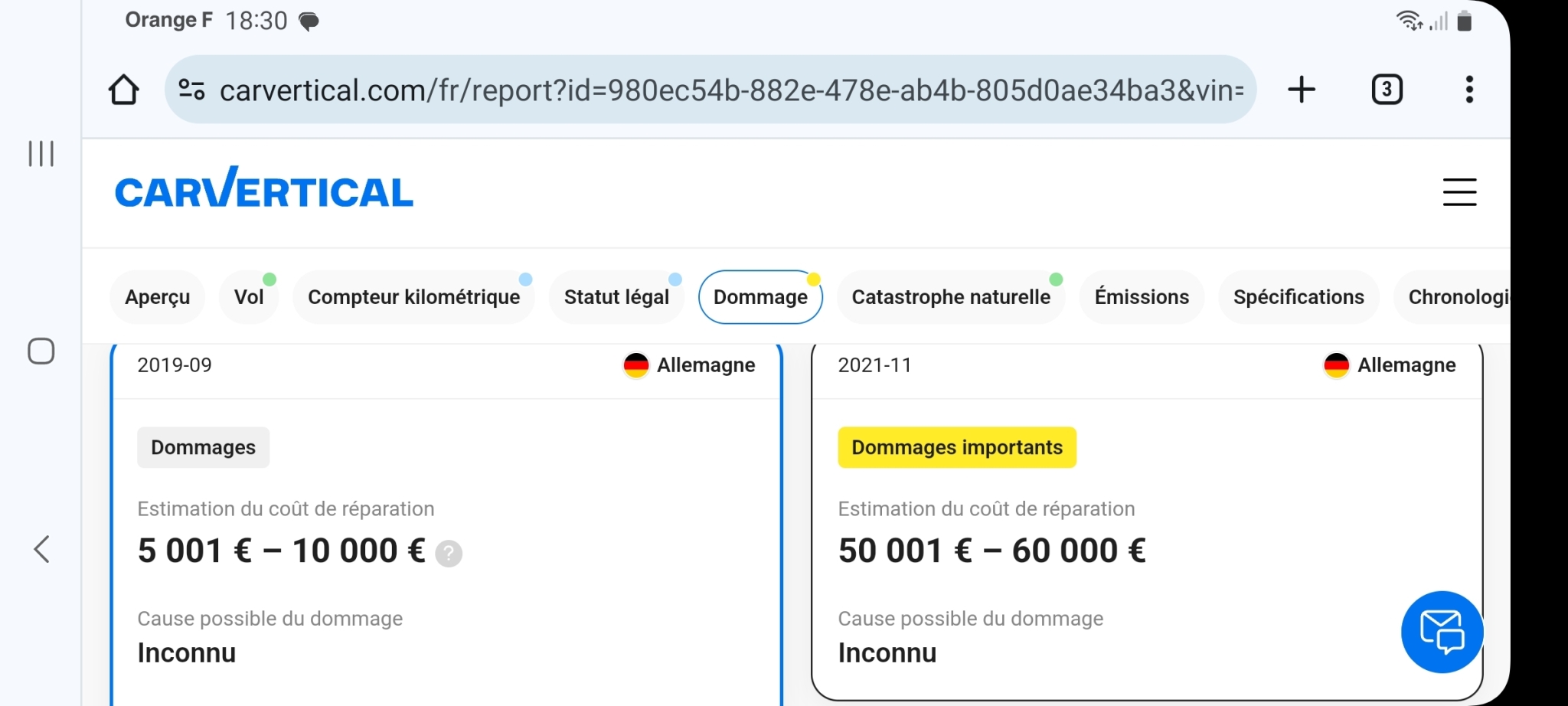
Task: Click the address bar URL field
Action: [689, 89]
